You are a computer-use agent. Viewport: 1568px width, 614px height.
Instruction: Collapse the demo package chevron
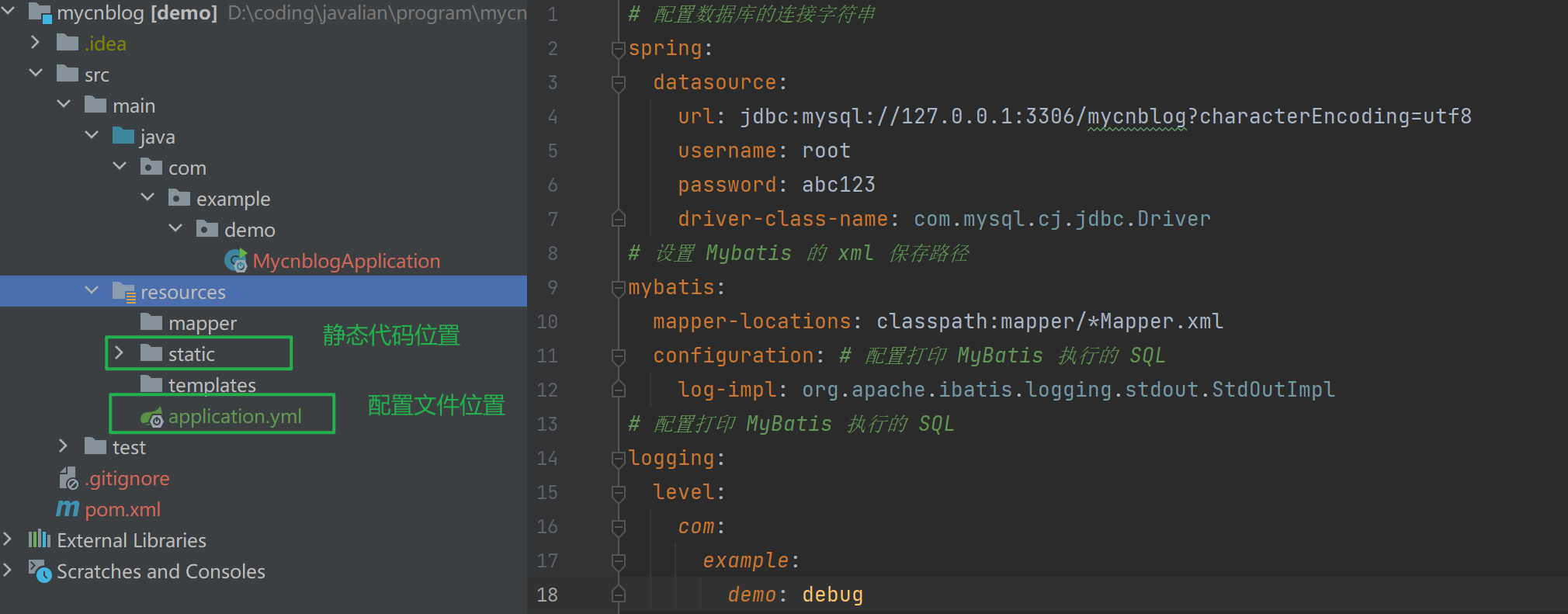point(175,228)
